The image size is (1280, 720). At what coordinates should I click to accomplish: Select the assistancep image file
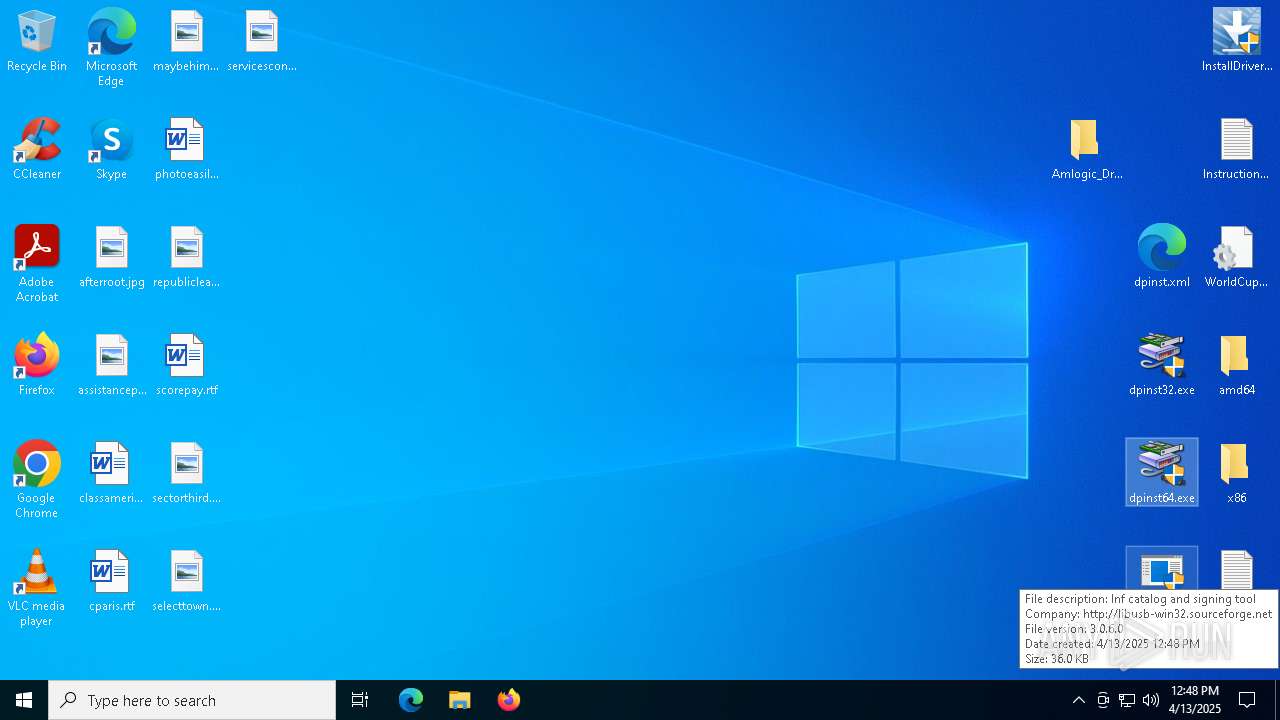[111, 366]
